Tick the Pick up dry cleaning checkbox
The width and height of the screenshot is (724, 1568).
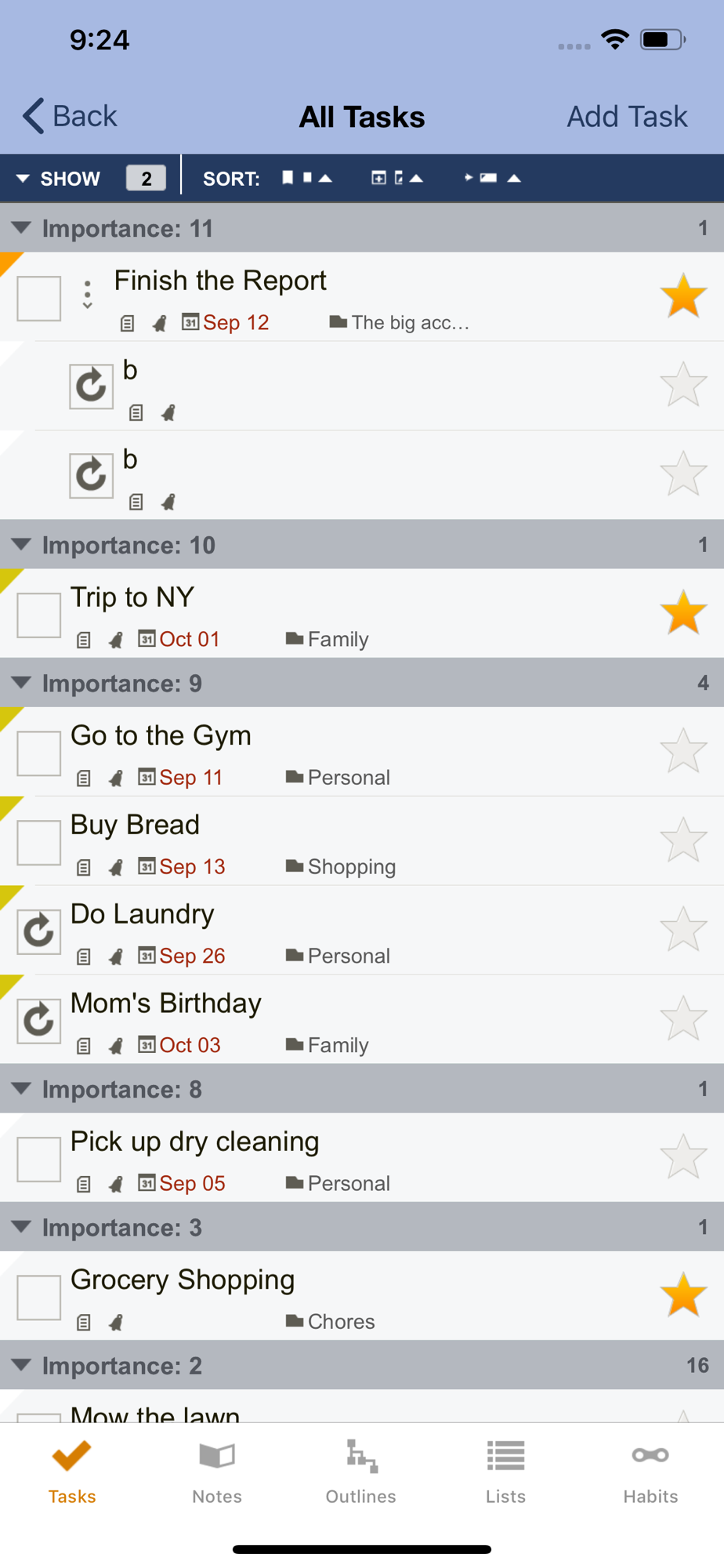click(39, 1160)
